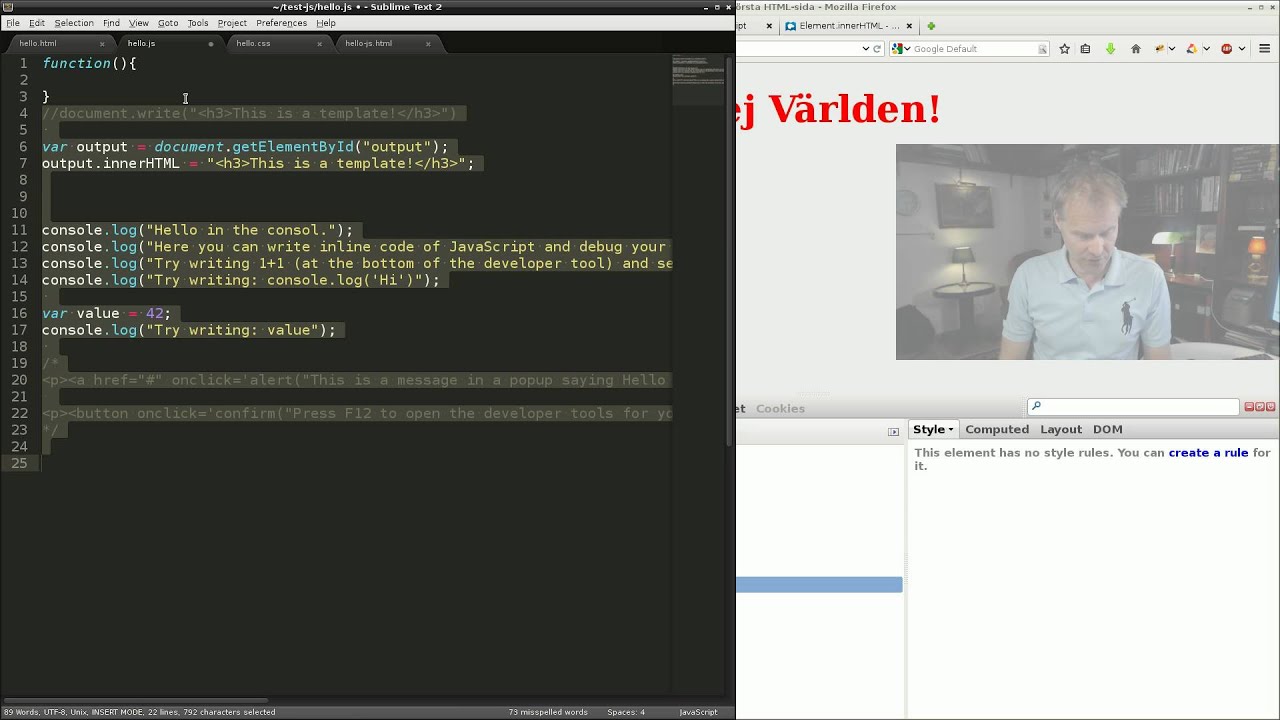The image size is (1280, 720).
Task: Click the 'create a rule' link
Action: click(x=1208, y=453)
